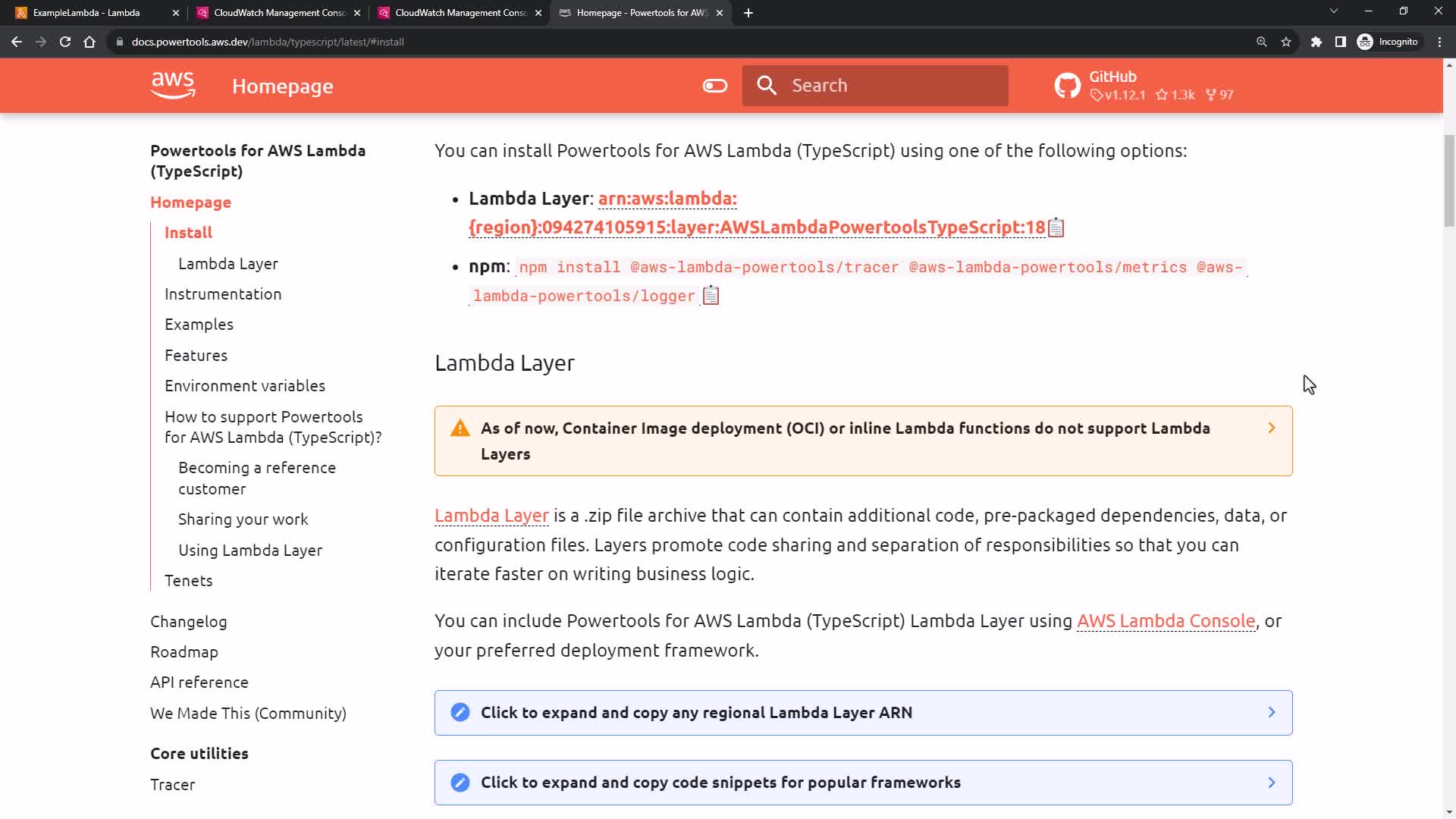
Task: Open browser extensions puzzle icon
Action: click(x=1316, y=42)
